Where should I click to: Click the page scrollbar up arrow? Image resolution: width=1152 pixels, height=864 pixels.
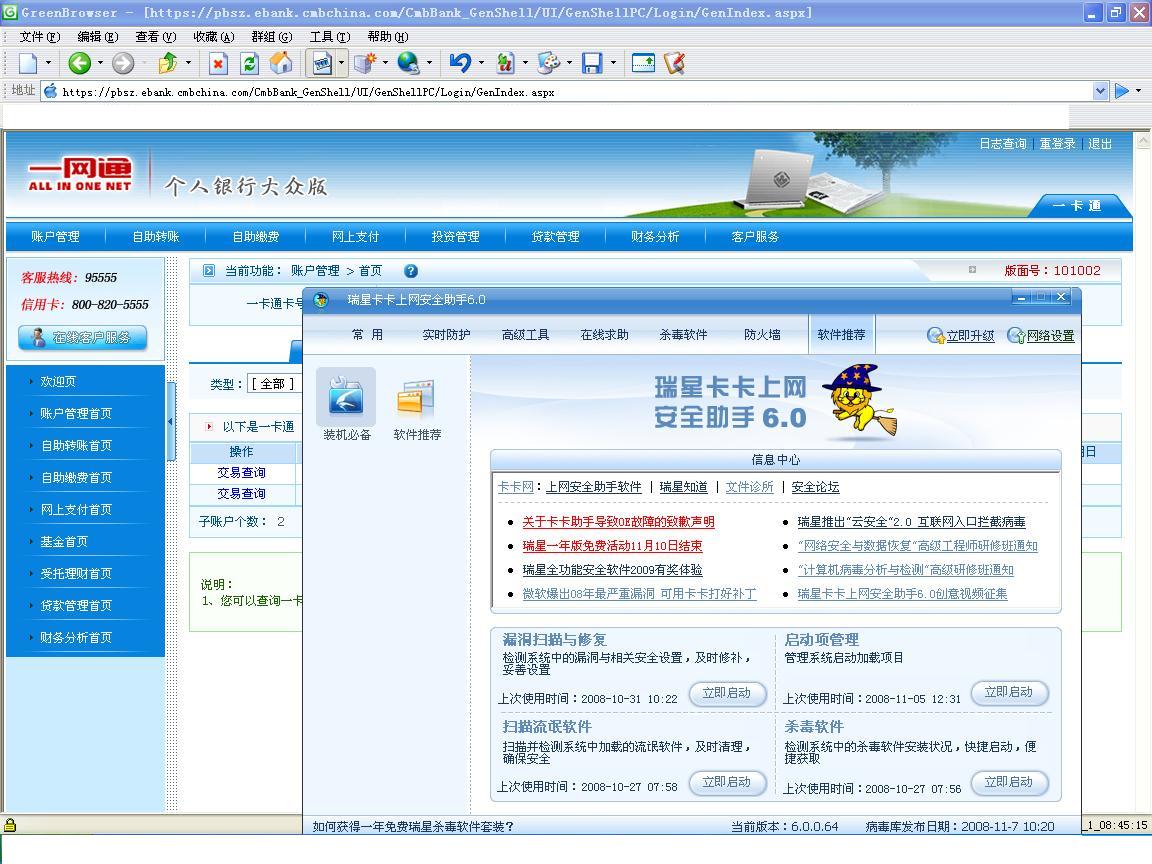(x=1143, y=140)
